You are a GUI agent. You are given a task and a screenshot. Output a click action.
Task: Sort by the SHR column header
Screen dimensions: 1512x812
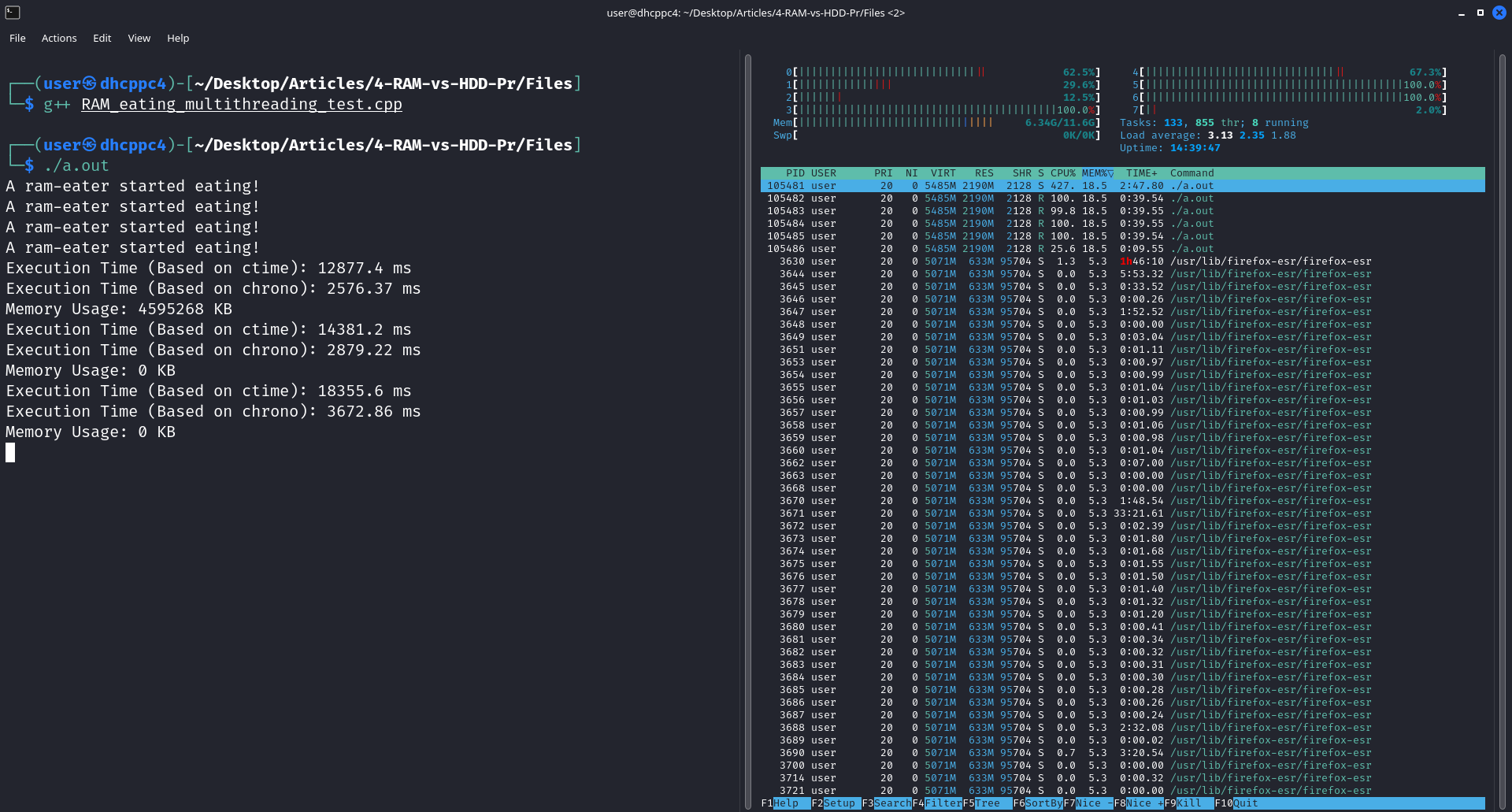tap(1022, 173)
